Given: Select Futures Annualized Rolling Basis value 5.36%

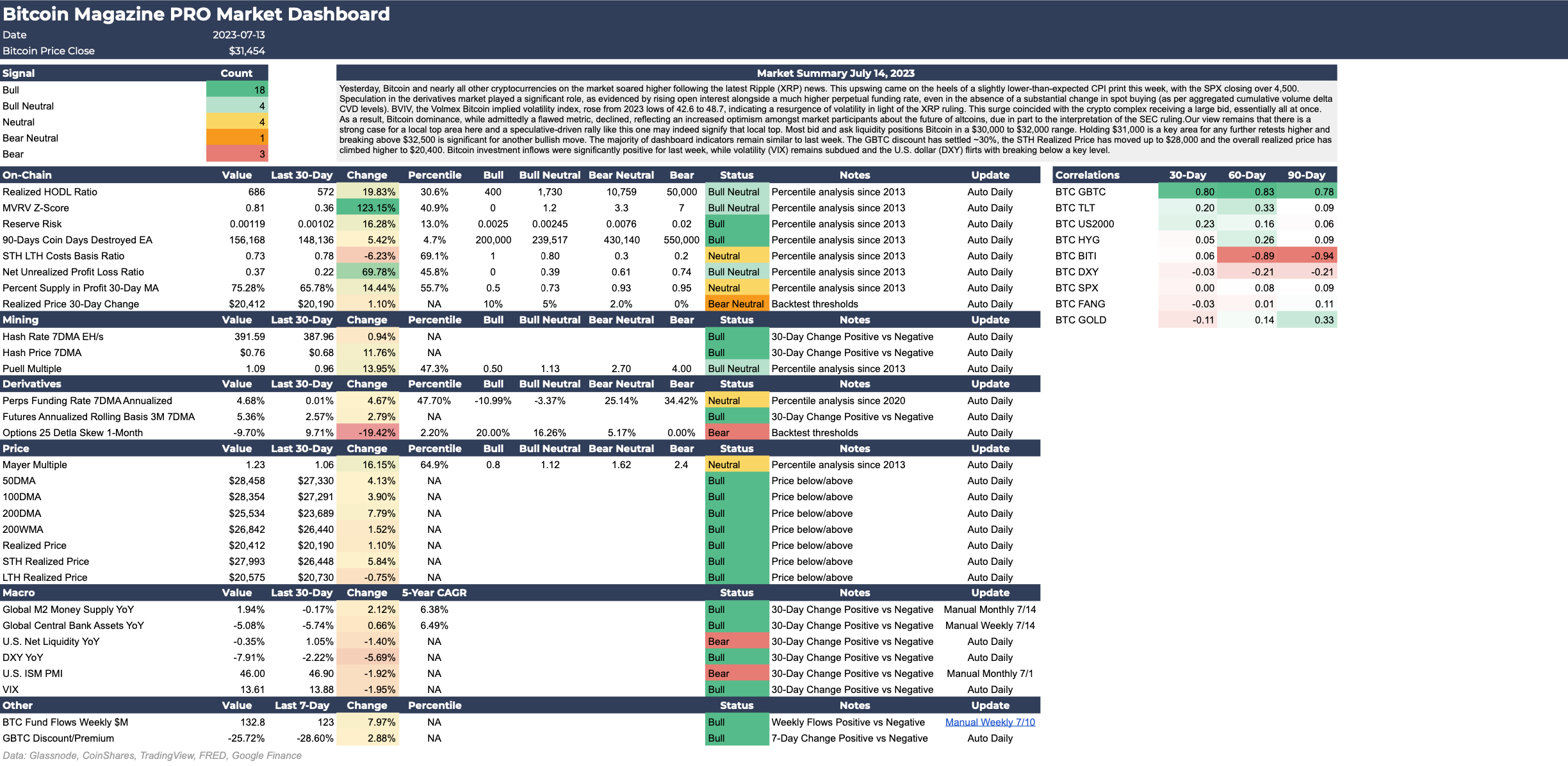Looking at the screenshot, I should point(250,416).
